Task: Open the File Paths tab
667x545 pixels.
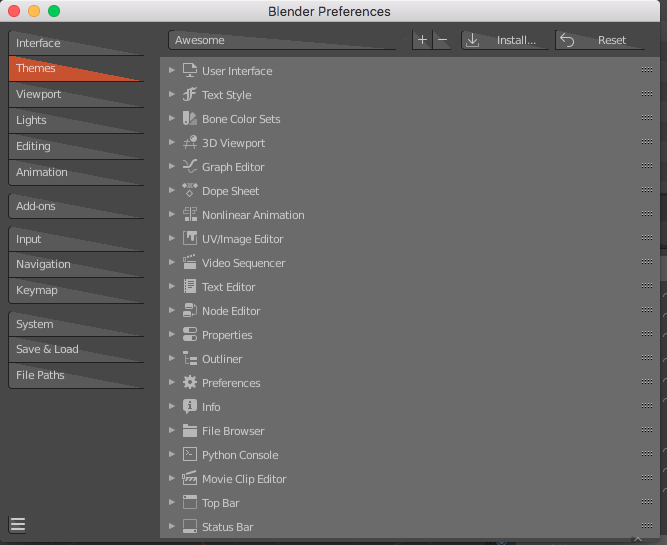Action: coord(76,376)
